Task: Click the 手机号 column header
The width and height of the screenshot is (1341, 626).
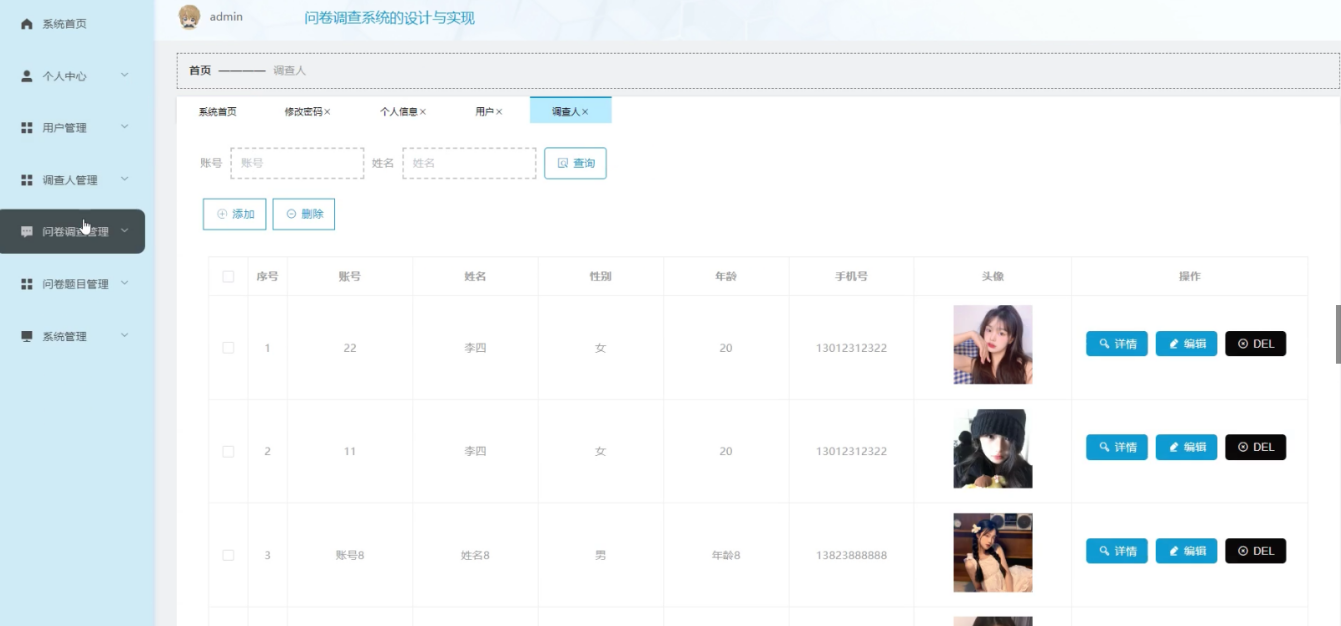Action: (851, 276)
